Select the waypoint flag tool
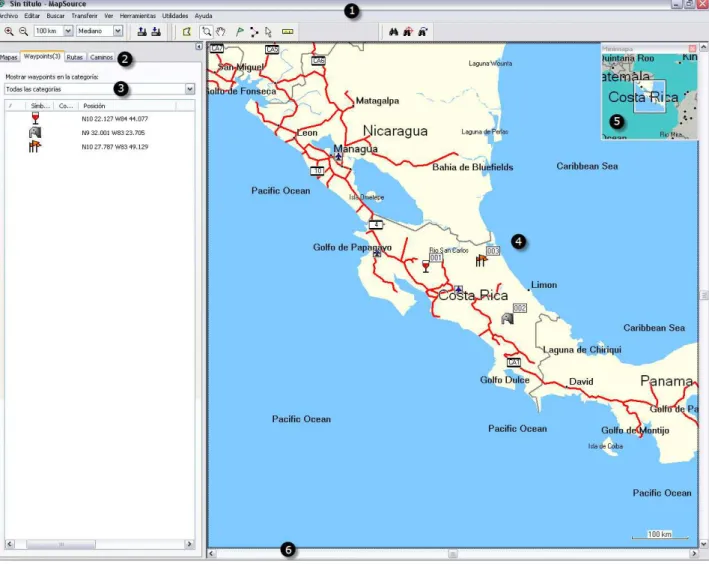The image size is (709, 564). pos(240,32)
